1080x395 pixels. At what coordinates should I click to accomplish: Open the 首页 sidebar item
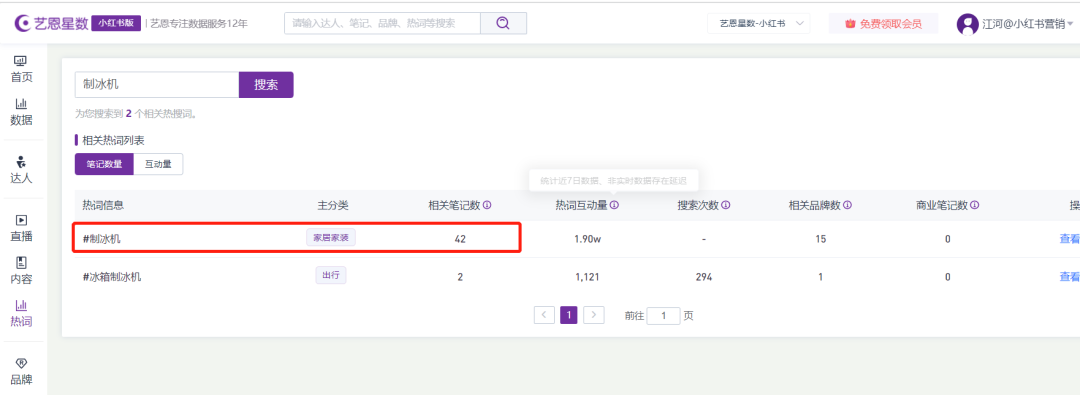point(21,70)
